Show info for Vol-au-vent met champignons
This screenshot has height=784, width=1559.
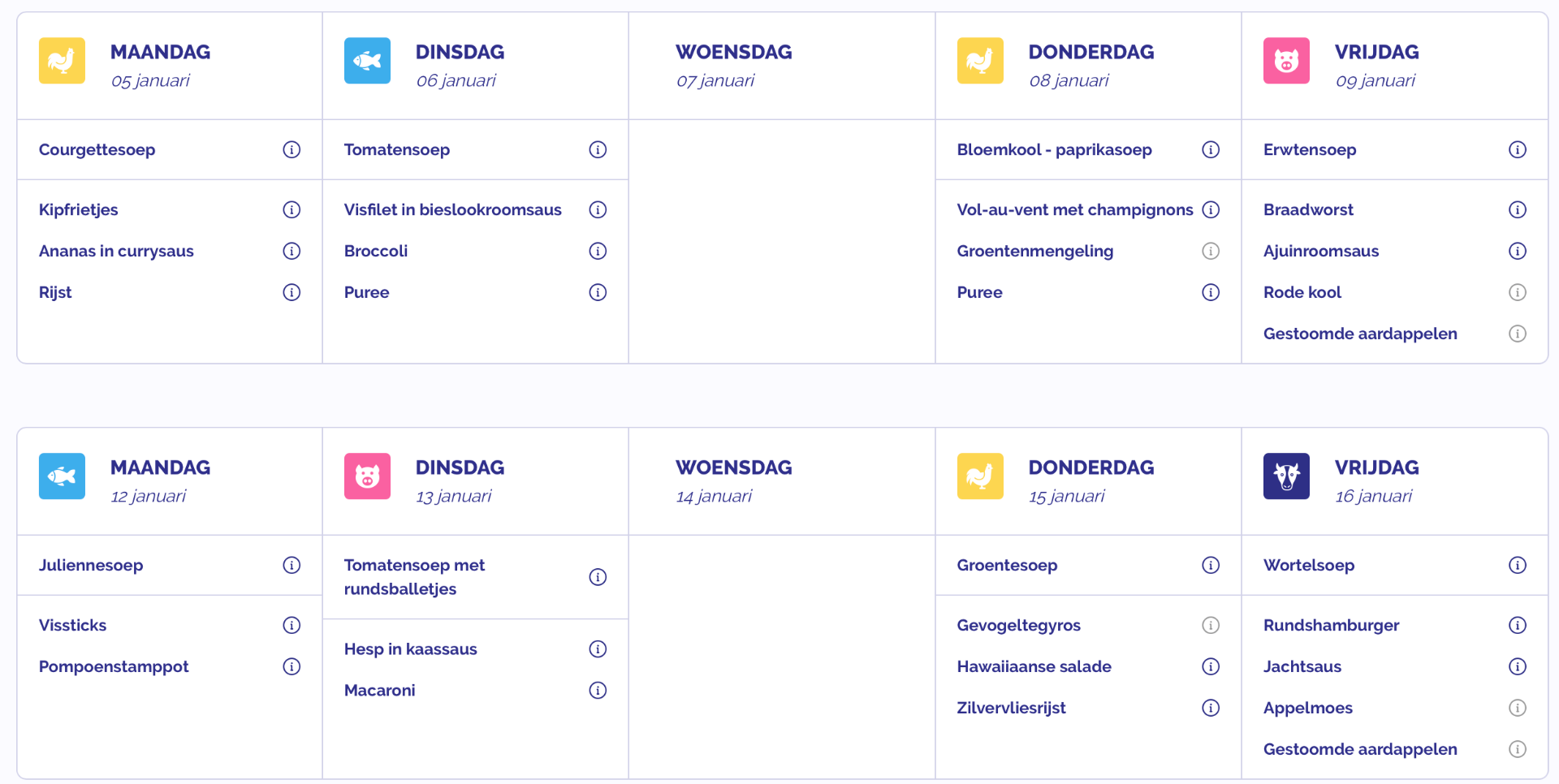(x=1211, y=209)
